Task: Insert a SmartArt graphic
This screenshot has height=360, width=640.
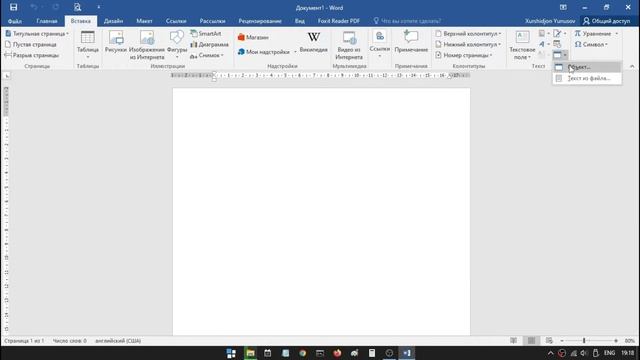Action: [x=206, y=33]
